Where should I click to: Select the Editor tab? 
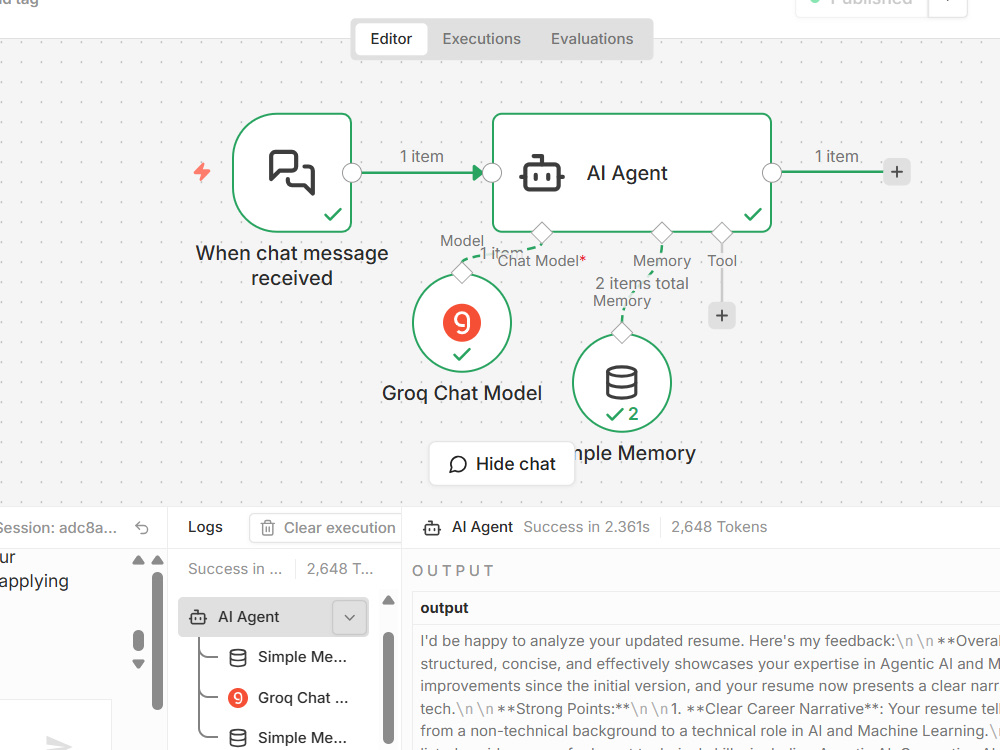[391, 39]
